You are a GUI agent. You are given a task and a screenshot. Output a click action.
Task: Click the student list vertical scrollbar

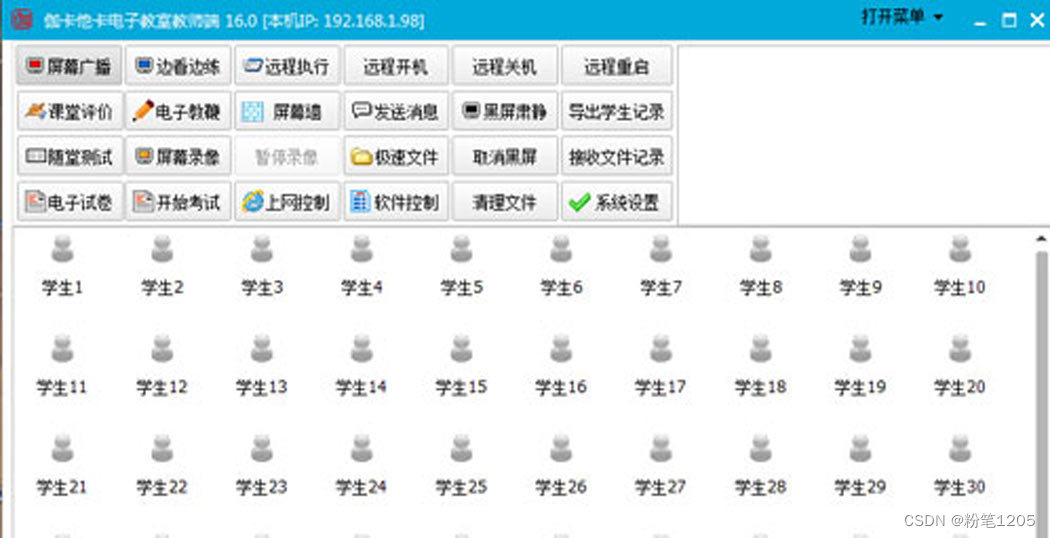click(1041, 394)
